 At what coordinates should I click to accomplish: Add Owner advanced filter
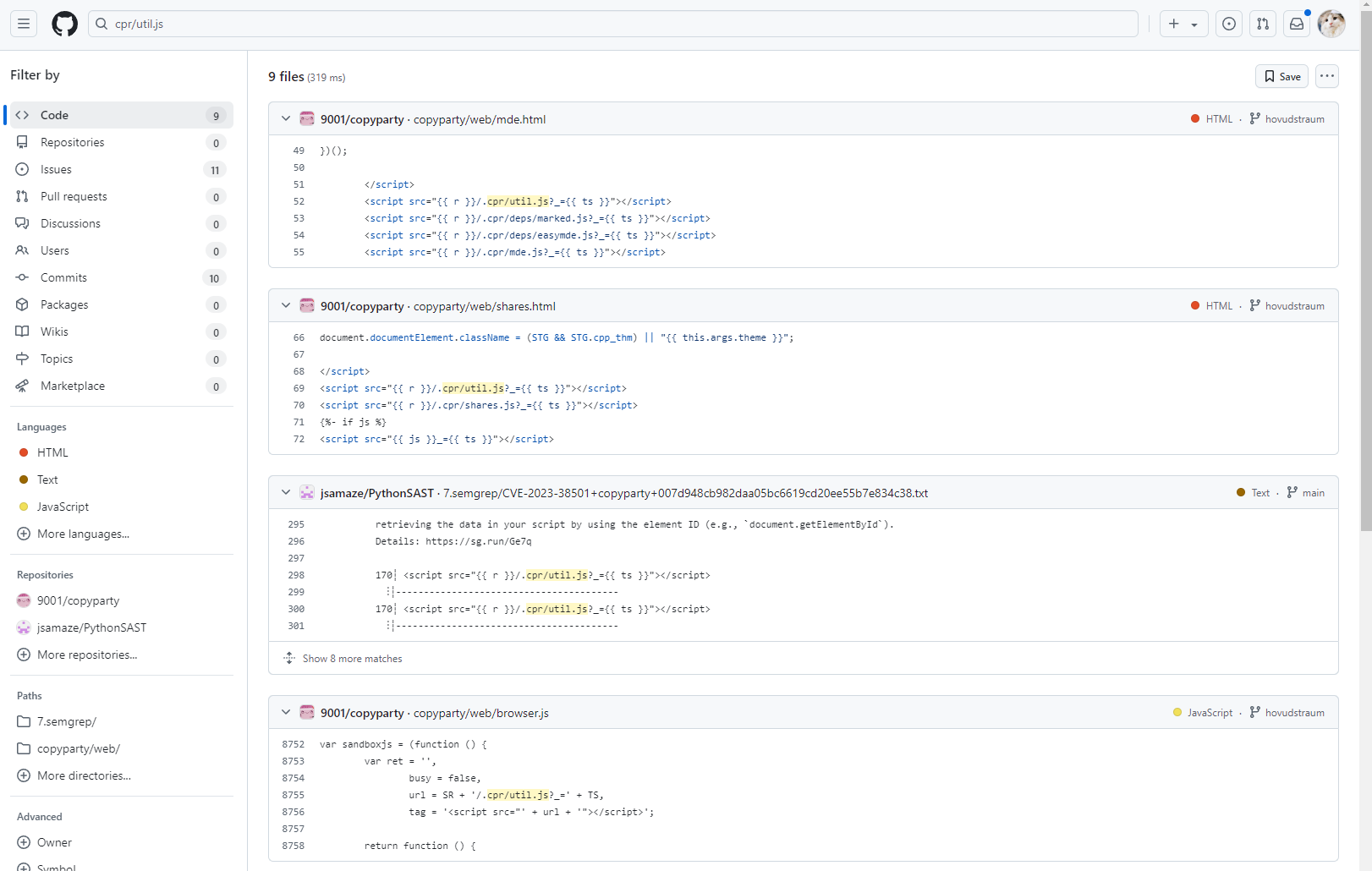(120, 842)
